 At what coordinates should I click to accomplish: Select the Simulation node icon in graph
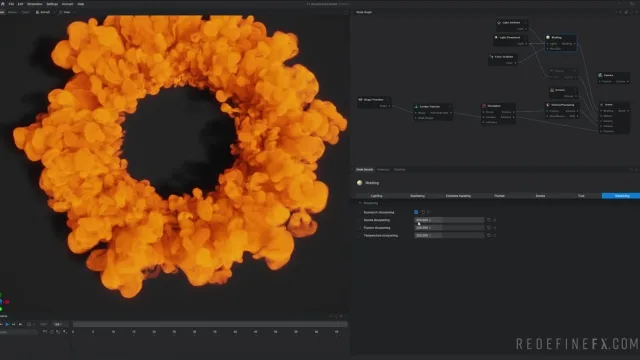coord(484,106)
